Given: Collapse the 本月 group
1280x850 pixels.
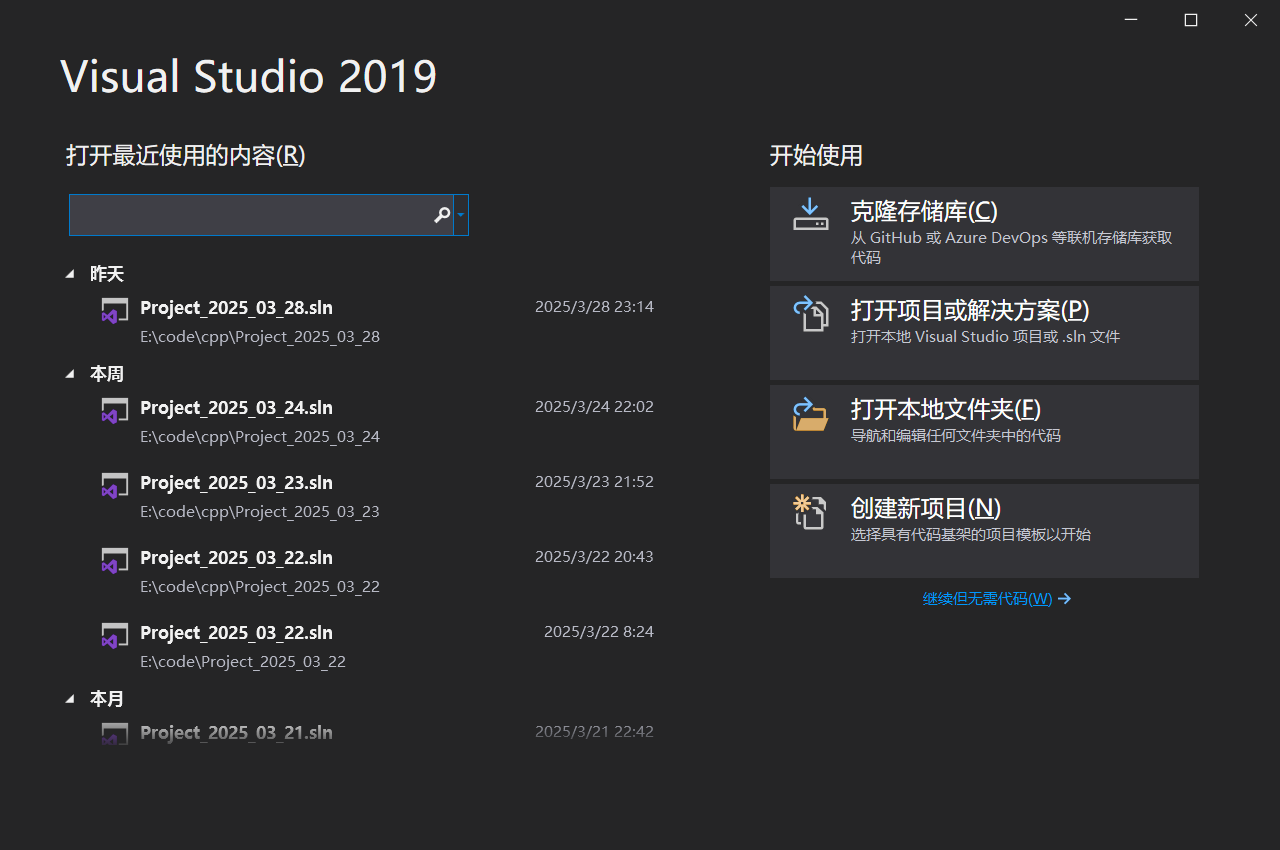Looking at the screenshot, I should 70,699.
